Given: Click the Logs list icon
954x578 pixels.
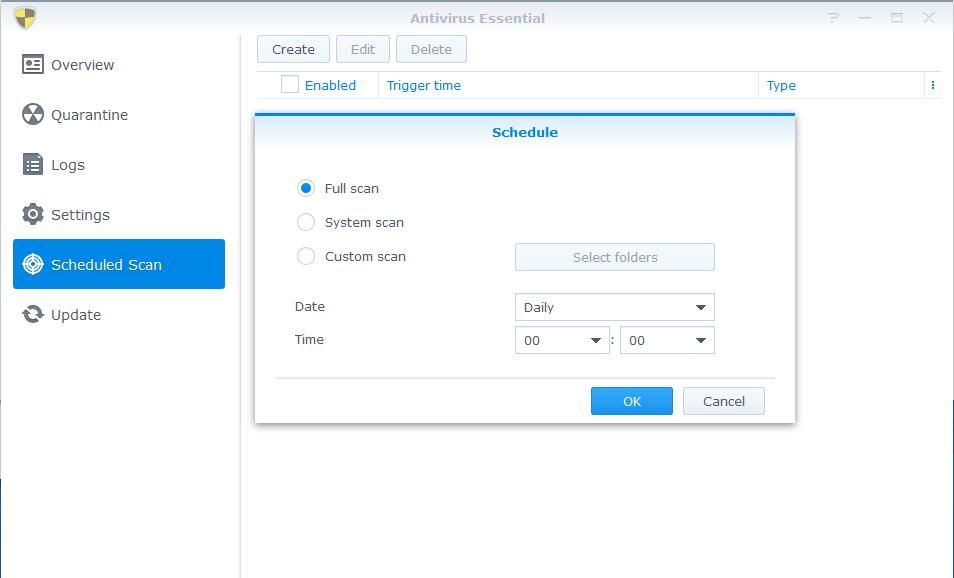Looking at the screenshot, I should click(x=33, y=164).
